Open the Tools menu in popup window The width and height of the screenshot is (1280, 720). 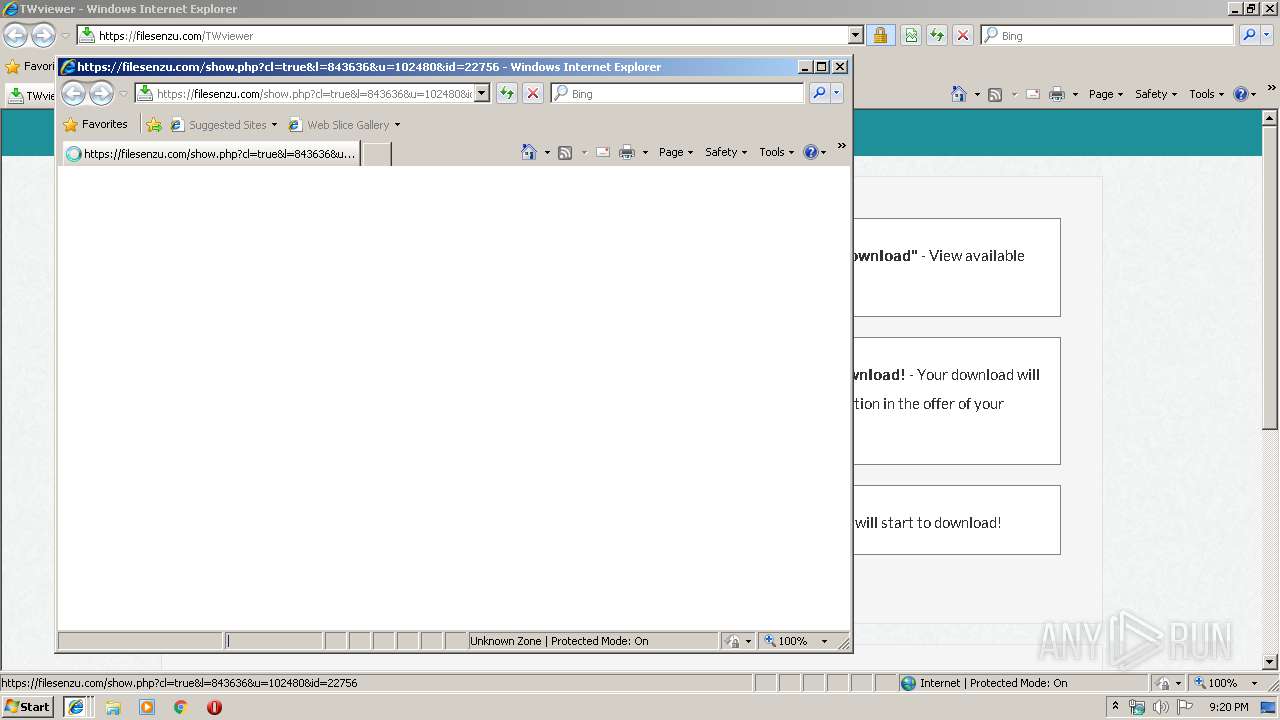(x=777, y=152)
